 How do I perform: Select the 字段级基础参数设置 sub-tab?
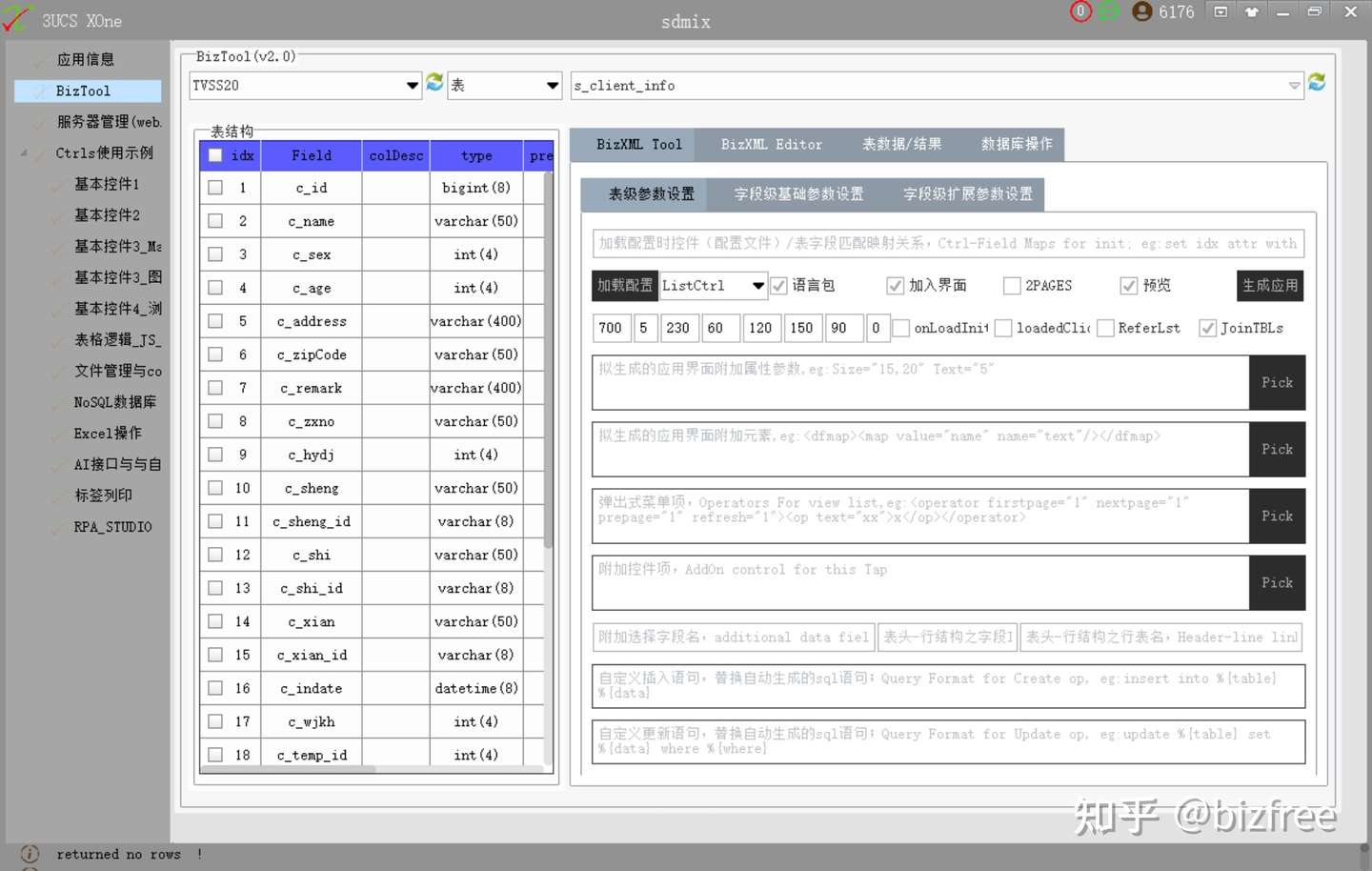point(798,194)
